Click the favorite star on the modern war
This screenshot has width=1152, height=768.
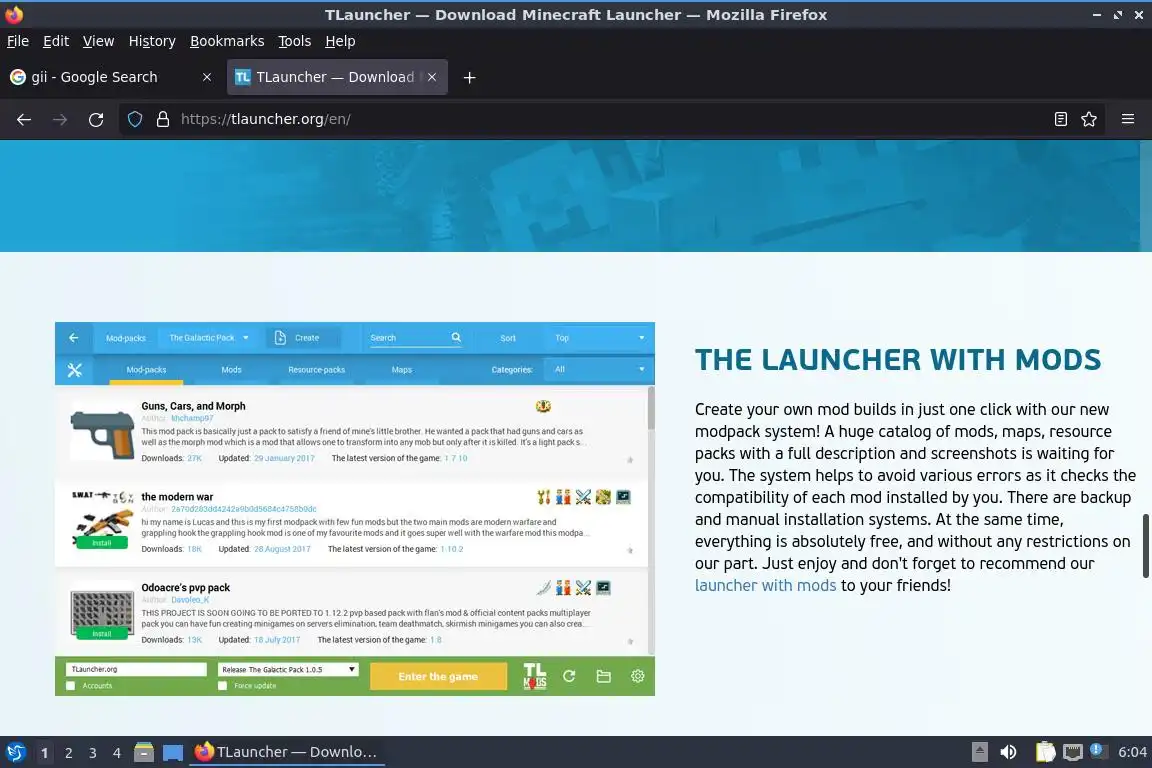click(630, 550)
